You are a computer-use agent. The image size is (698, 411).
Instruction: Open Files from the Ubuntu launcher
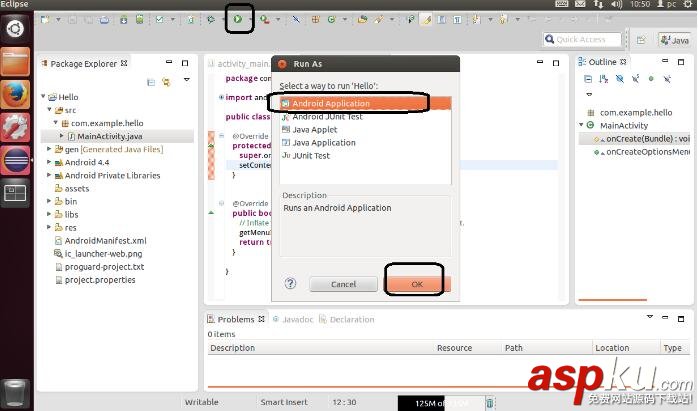click(15, 62)
